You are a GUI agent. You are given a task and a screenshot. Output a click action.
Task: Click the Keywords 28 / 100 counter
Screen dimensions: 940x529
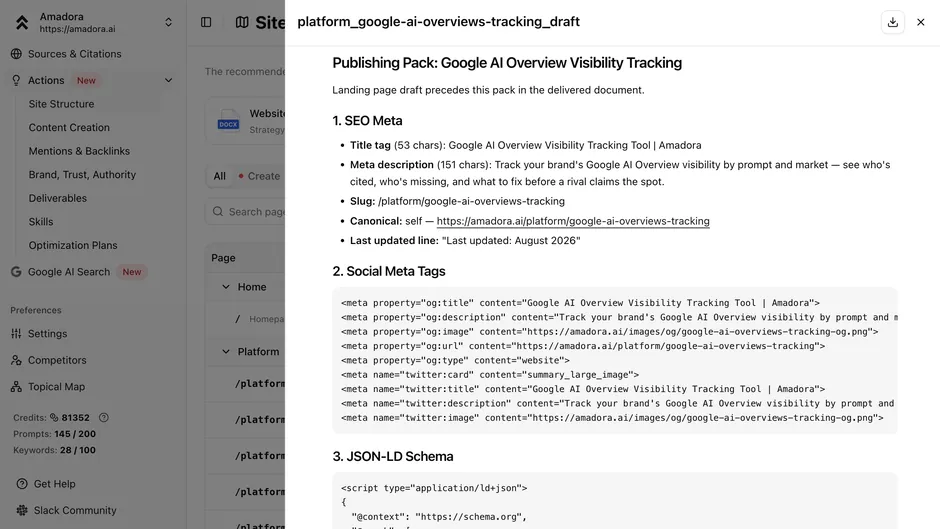point(55,450)
